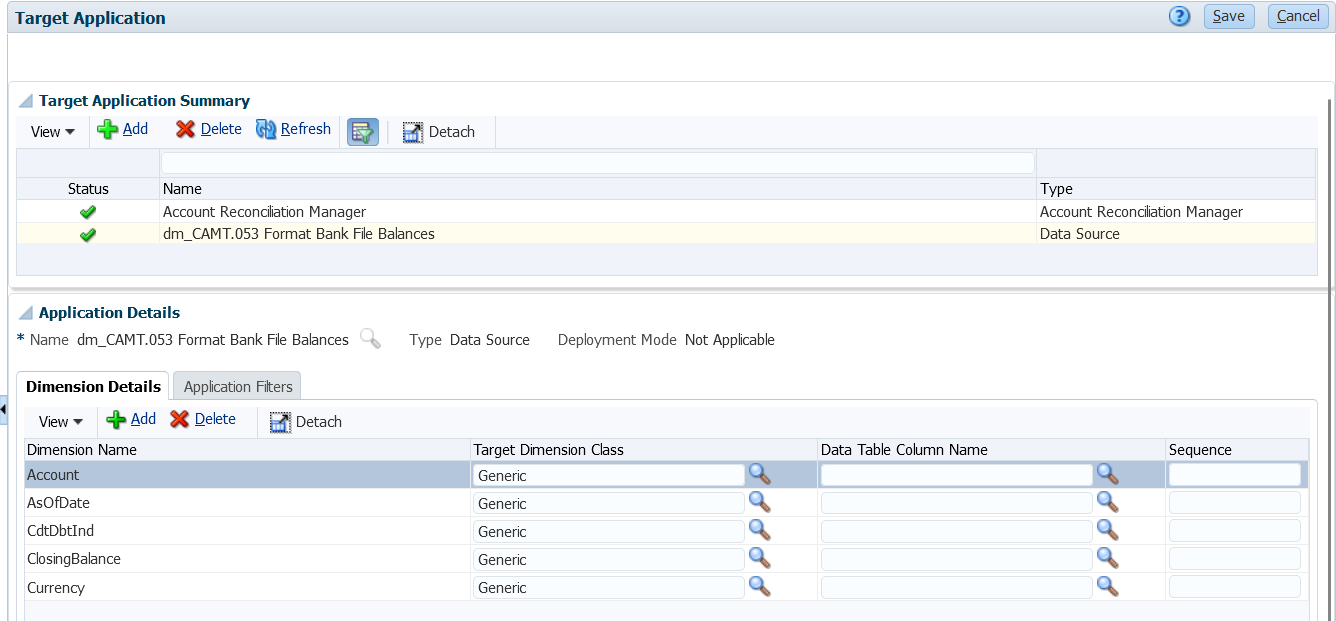The image size is (1336, 621).
Task: Click the Cancel button
Action: 1298,16
